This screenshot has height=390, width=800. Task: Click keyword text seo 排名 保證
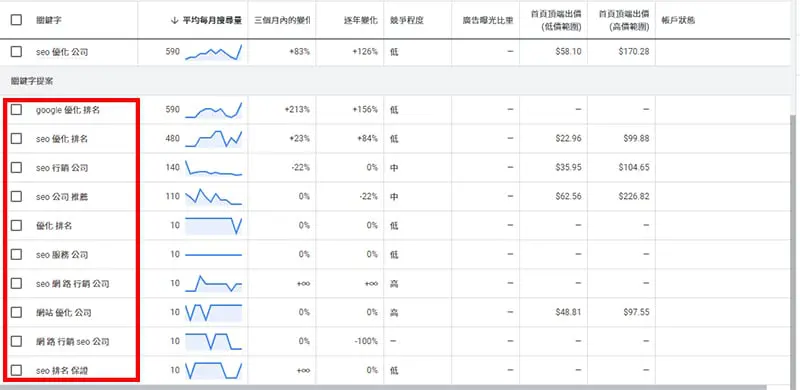[62, 371]
